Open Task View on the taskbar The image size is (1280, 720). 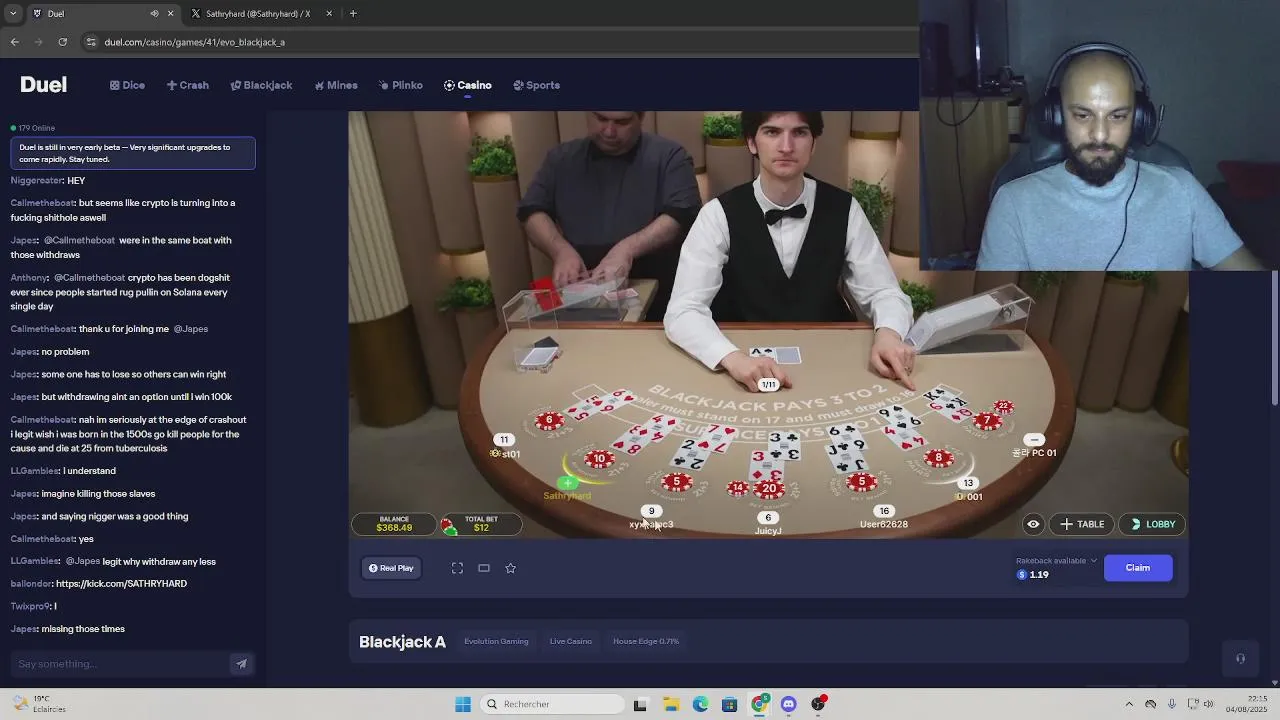click(x=640, y=704)
